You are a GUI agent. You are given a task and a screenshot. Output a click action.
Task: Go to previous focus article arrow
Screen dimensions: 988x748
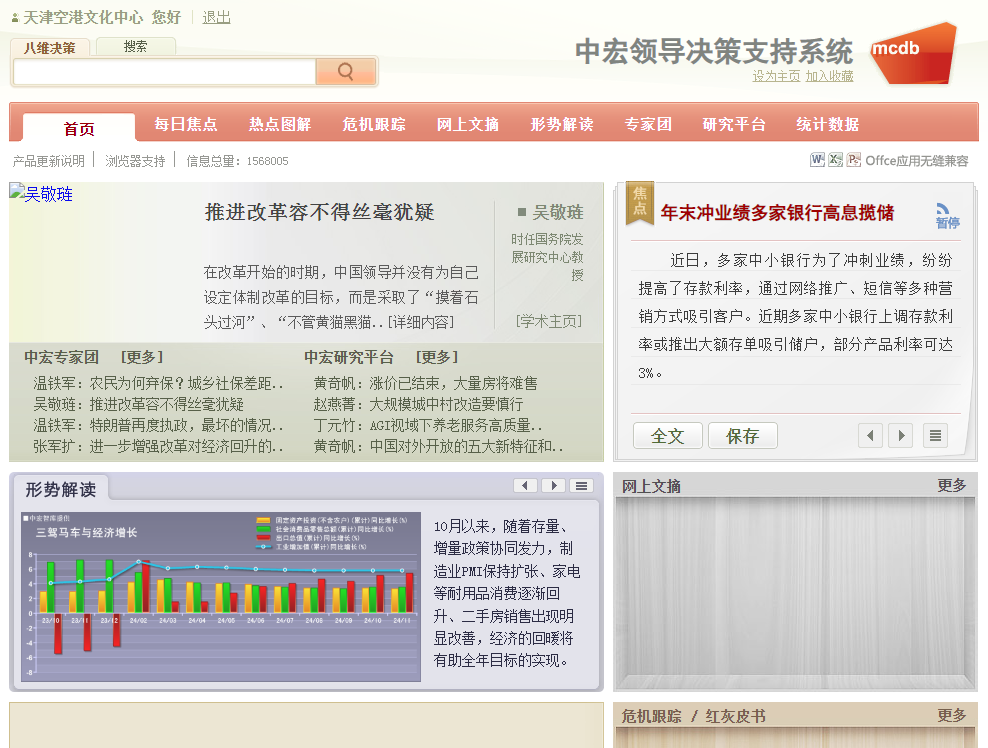[x=870, y=435]
